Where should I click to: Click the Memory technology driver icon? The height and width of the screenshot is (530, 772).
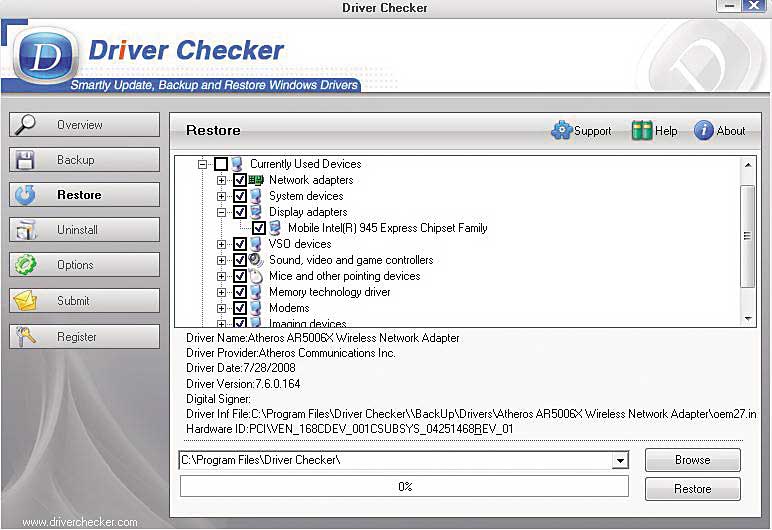pyautogui.click(x=256, y=292)
